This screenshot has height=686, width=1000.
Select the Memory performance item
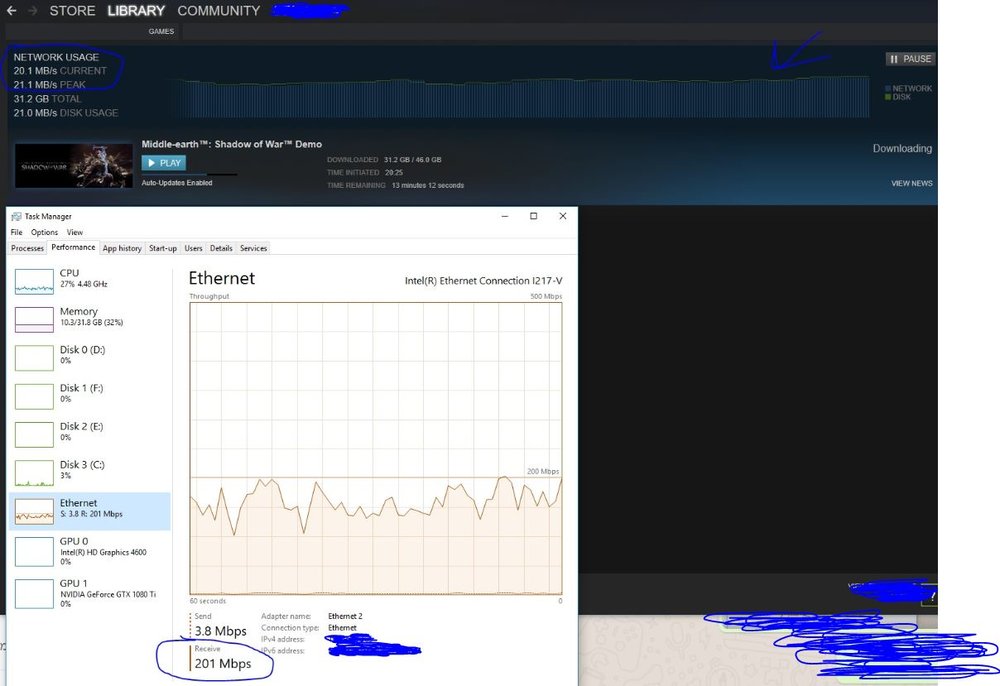tap(90, 319)
